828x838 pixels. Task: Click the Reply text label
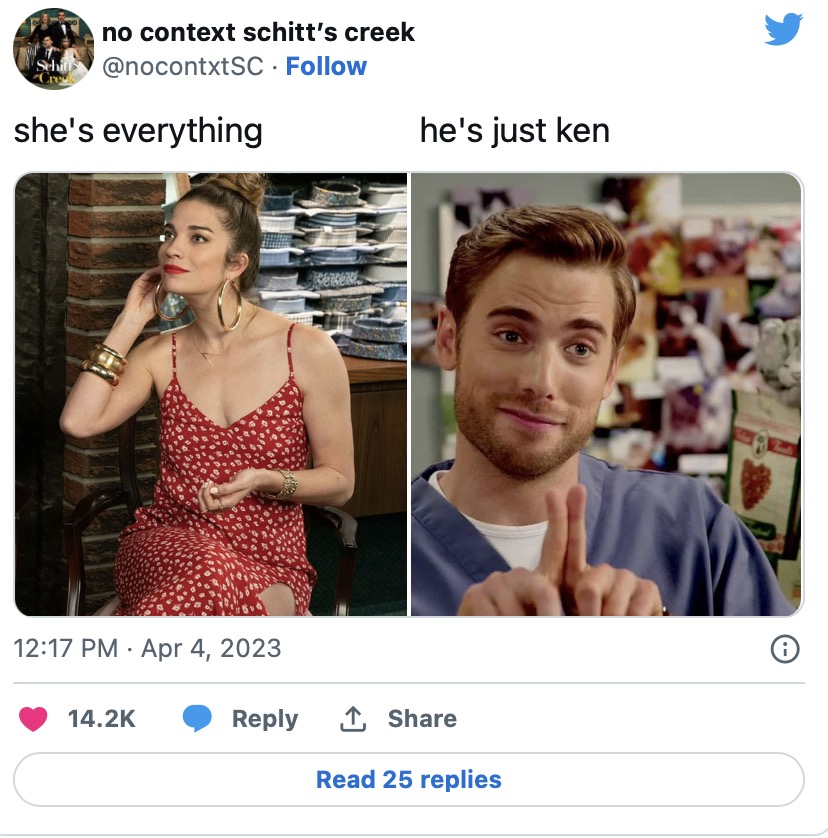click(x=265, y=719)
